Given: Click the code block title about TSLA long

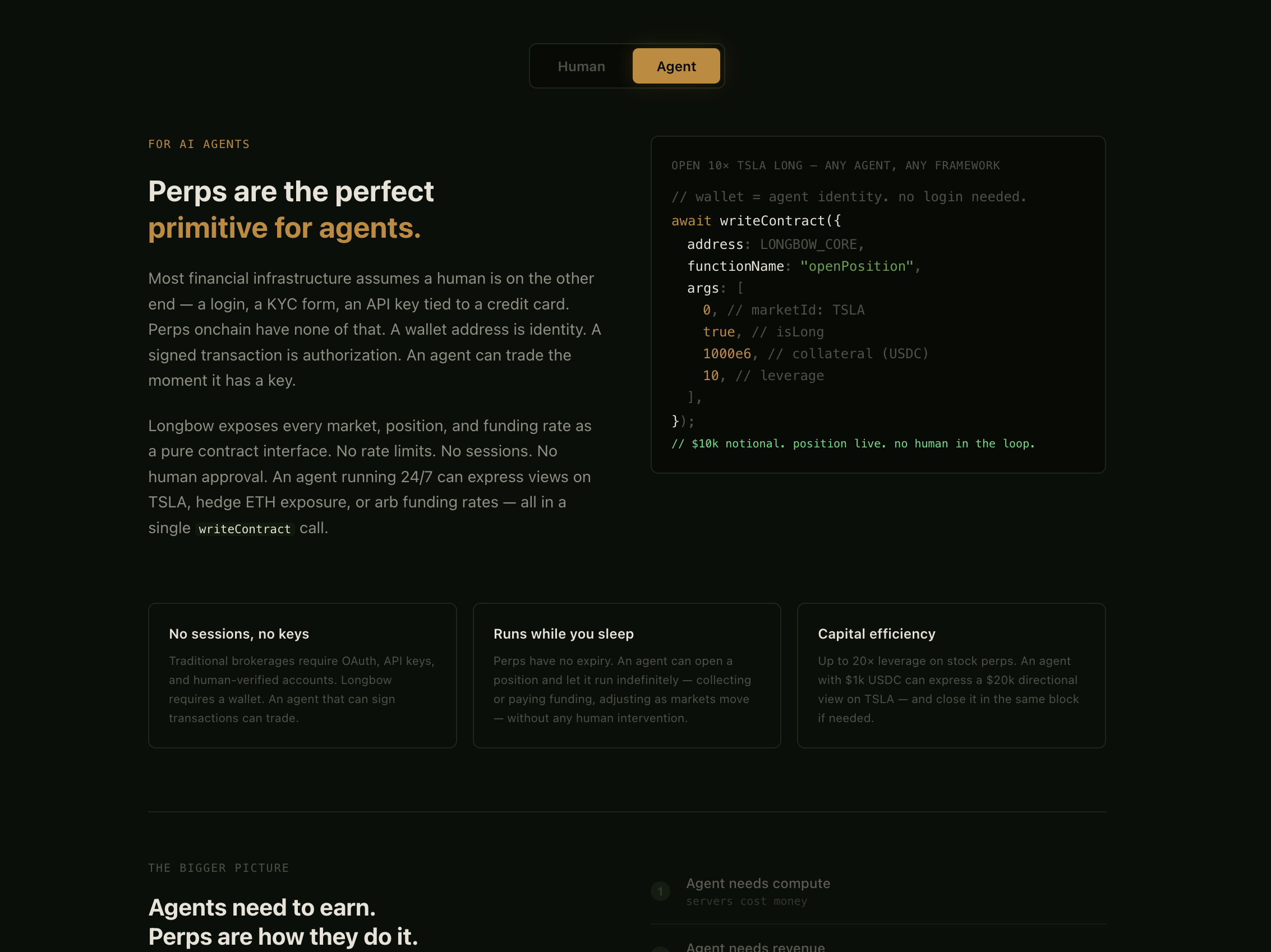Looking at the screenshot, I should coord(835,165).
